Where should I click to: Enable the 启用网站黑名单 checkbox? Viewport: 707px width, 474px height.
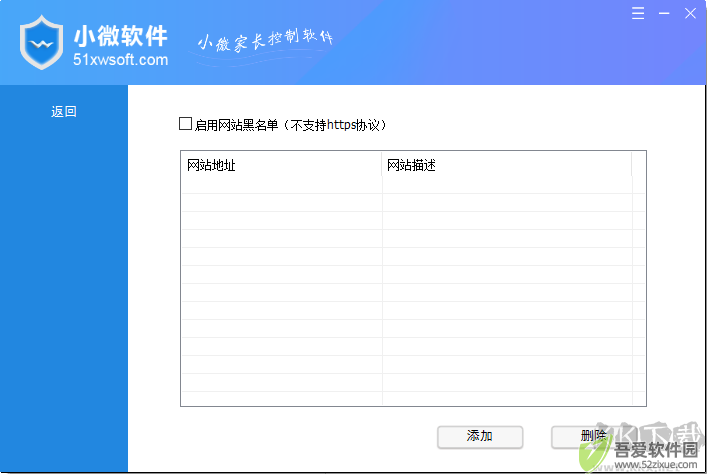[x=185, y=124]
